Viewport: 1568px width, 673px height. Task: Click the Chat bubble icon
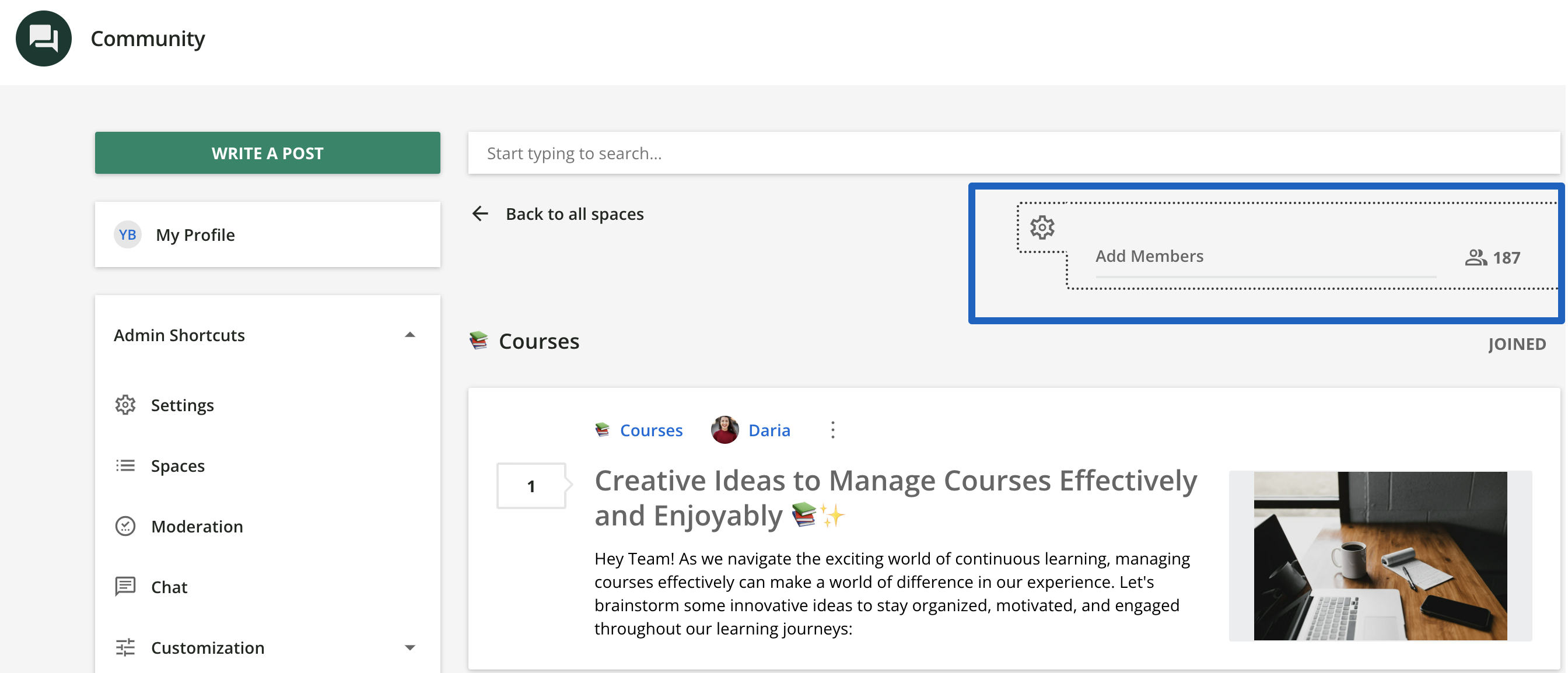pos(125,587)
